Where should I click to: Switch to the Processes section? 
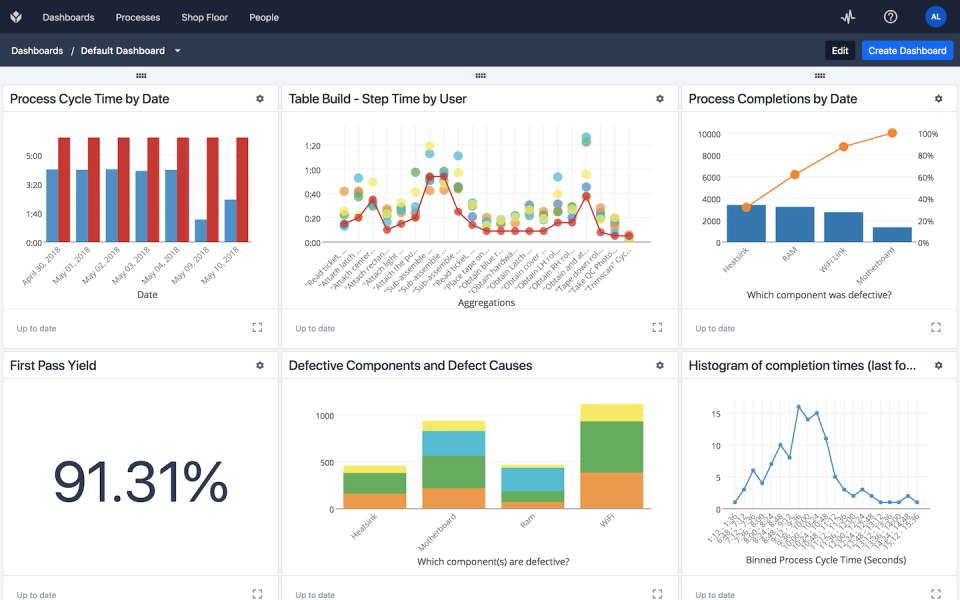[137, 17]
